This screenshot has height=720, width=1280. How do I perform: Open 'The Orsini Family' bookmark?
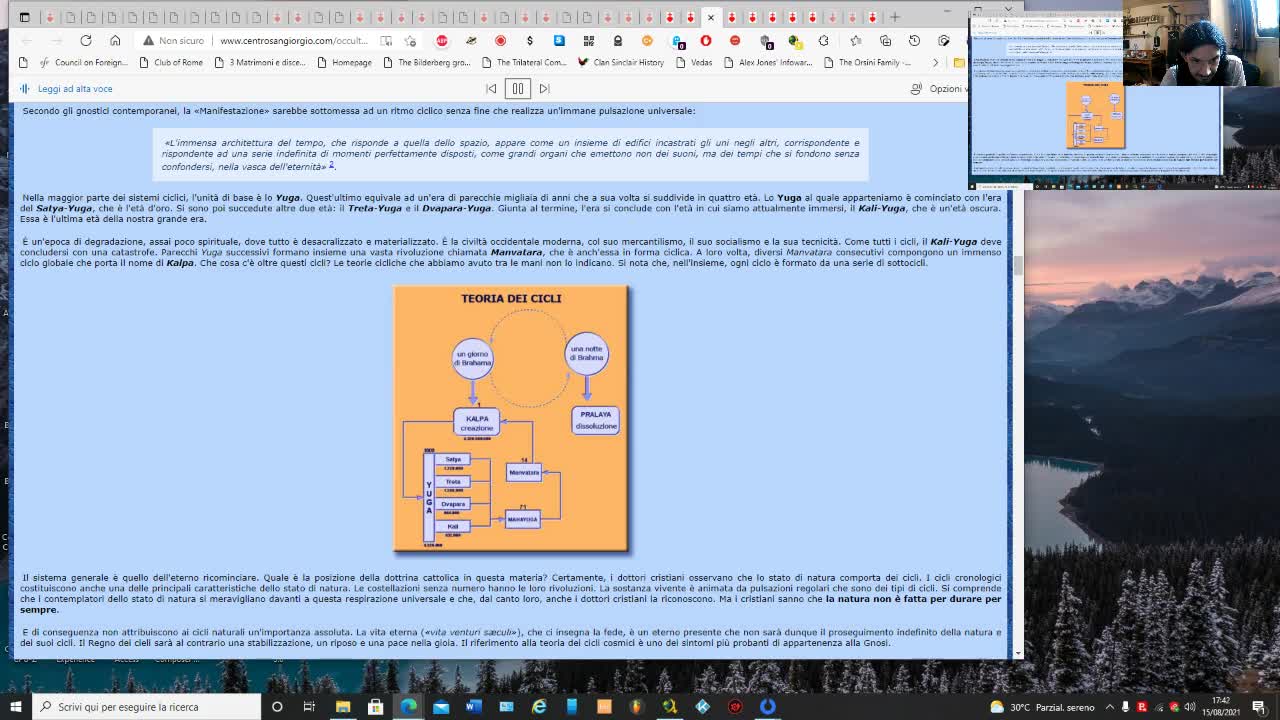pyautogui.click(x=868, y=62)
